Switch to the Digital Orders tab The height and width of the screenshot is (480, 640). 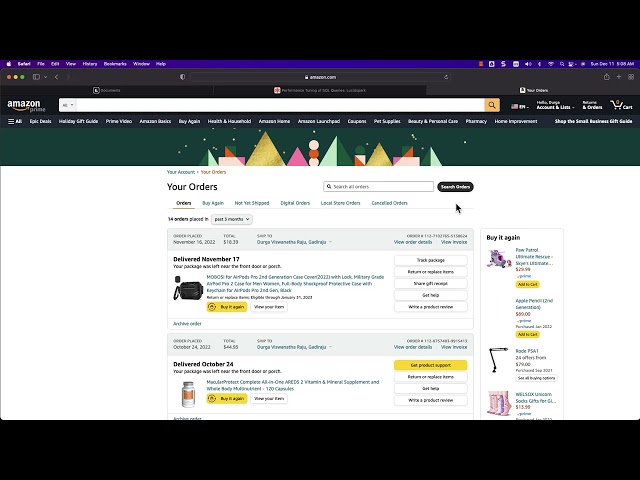295,203
